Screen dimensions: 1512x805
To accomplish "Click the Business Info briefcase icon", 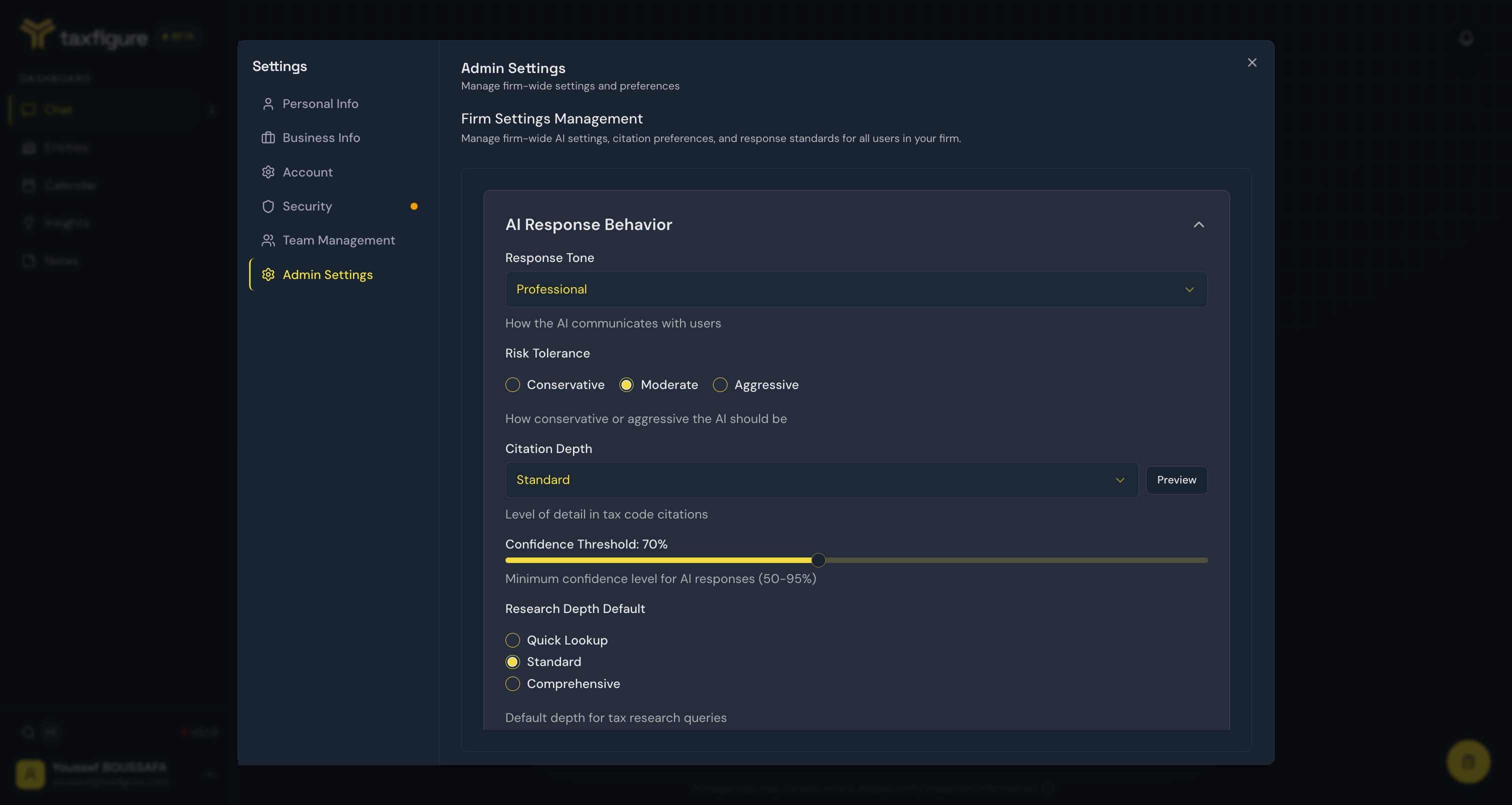I will click(x=268, y=138).
